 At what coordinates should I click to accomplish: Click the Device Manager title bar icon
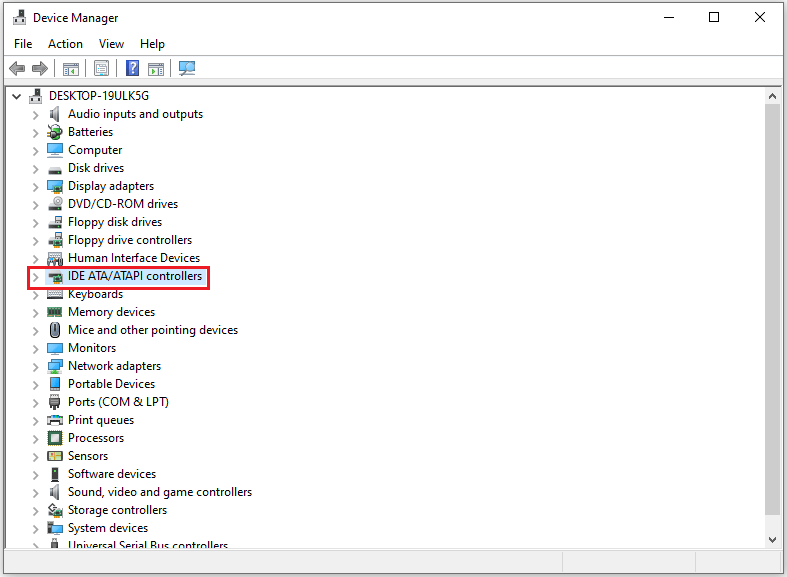pos(20,18)
